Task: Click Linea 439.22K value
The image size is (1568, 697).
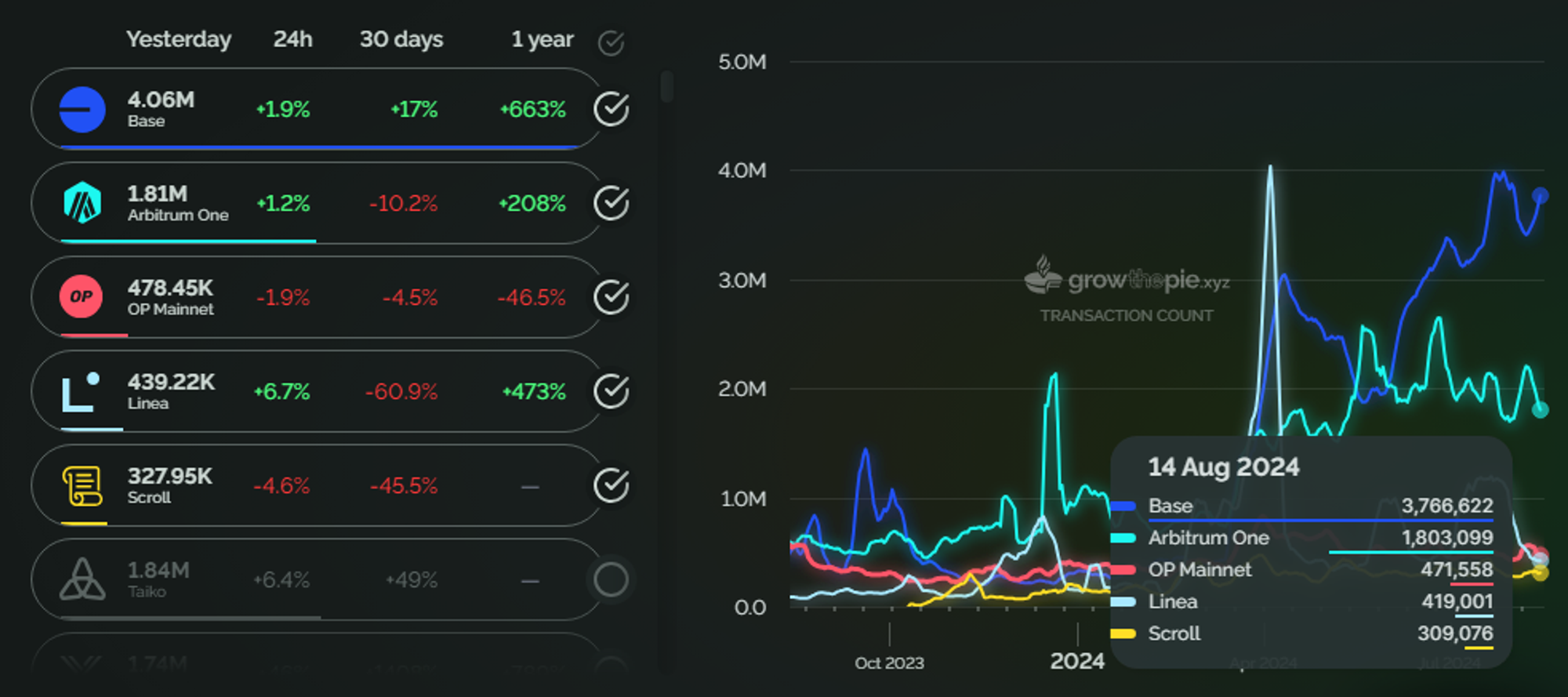Action: tap(171, 382)
